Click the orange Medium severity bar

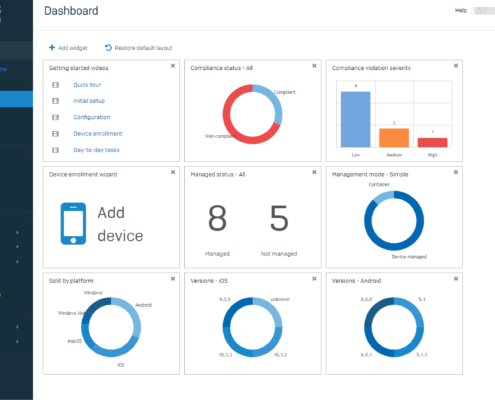(394, 138)
